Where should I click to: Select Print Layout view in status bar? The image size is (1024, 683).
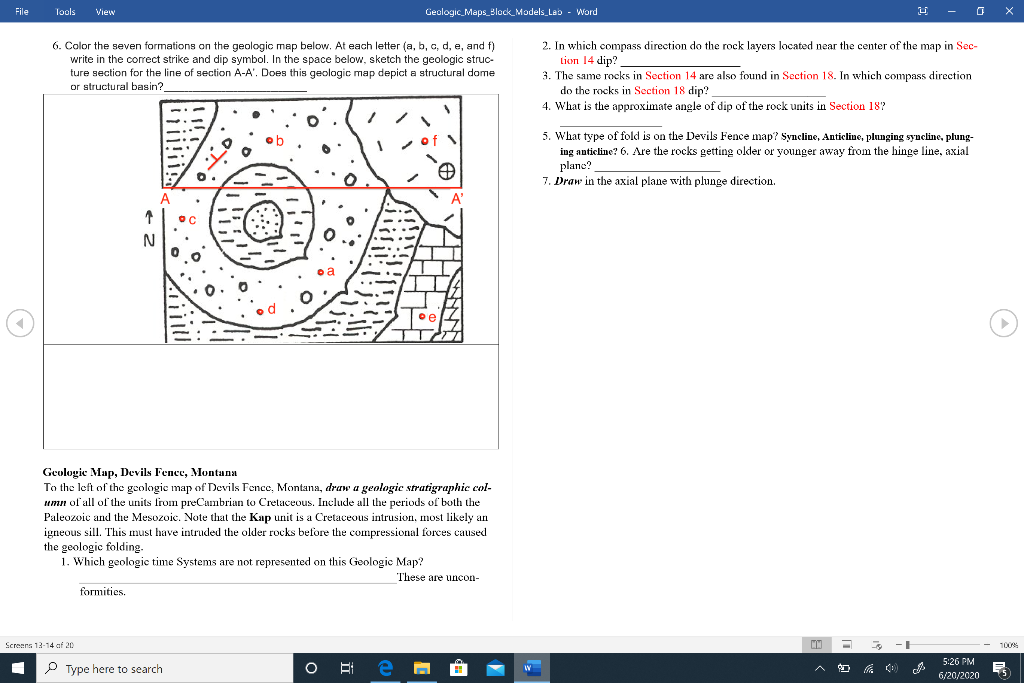pos(846,644)
